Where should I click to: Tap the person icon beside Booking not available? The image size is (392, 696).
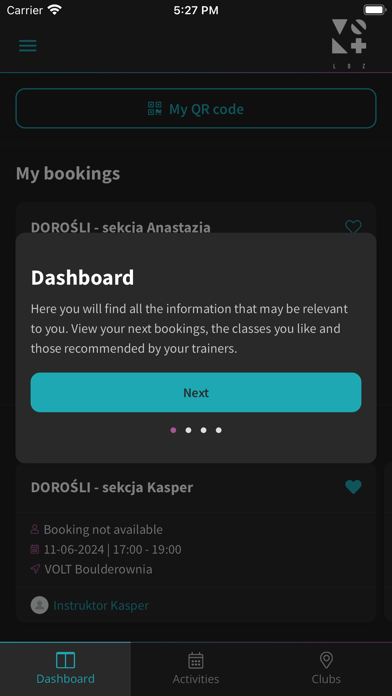point(35,529)
